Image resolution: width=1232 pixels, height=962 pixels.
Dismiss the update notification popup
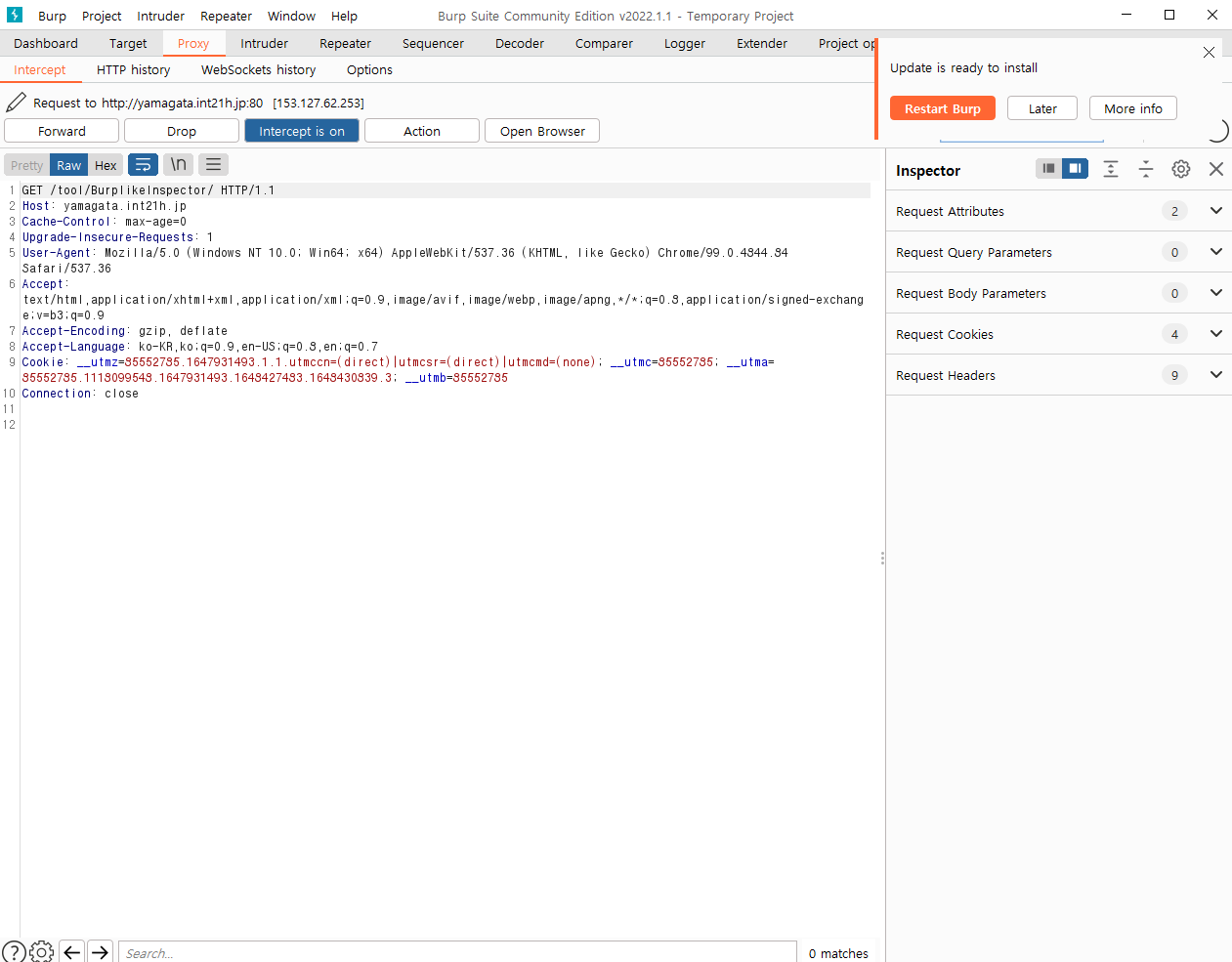[x=1209, y=53]
